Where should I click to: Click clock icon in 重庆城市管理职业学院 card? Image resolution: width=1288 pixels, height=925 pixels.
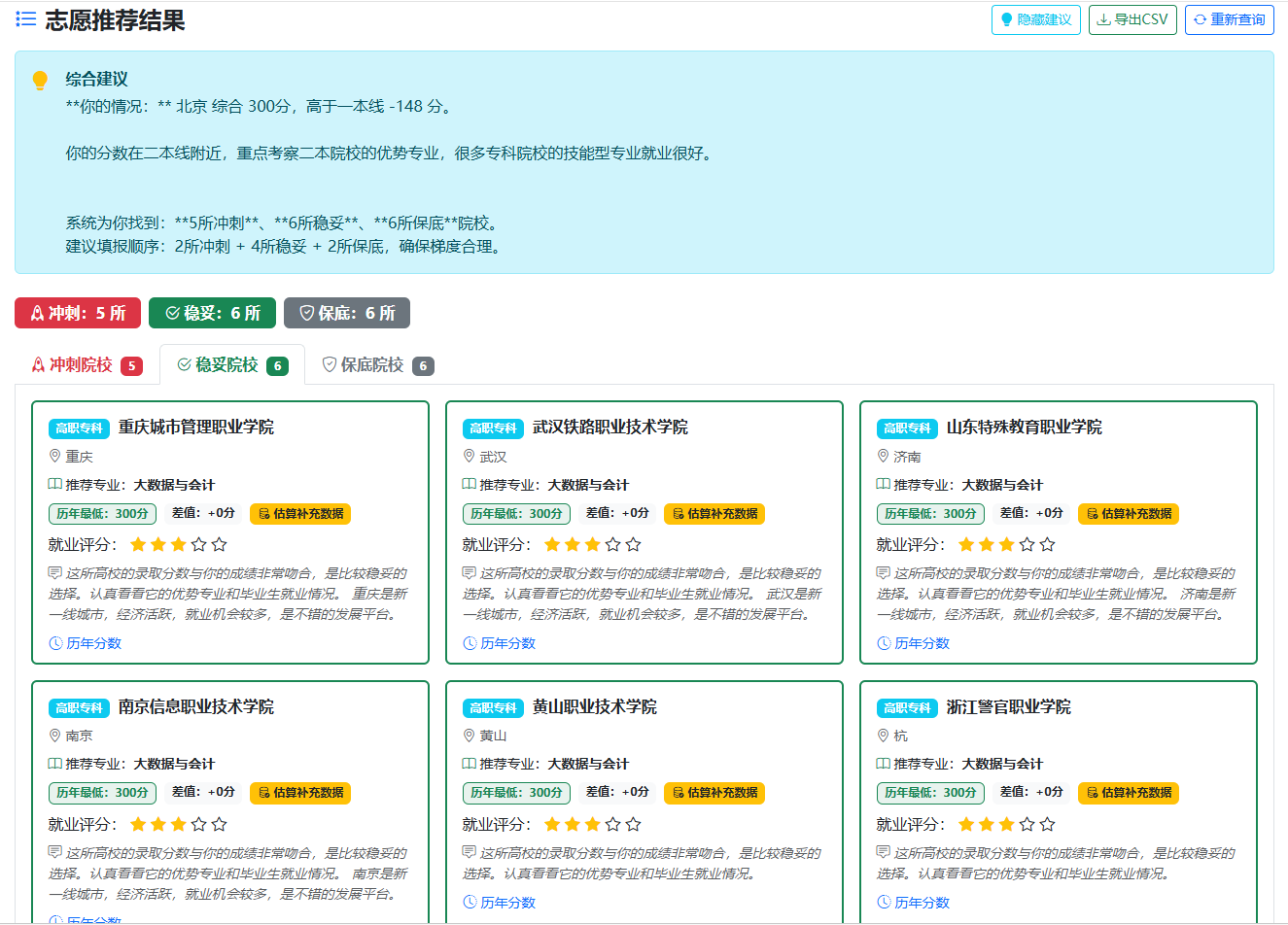click(55, 643)
